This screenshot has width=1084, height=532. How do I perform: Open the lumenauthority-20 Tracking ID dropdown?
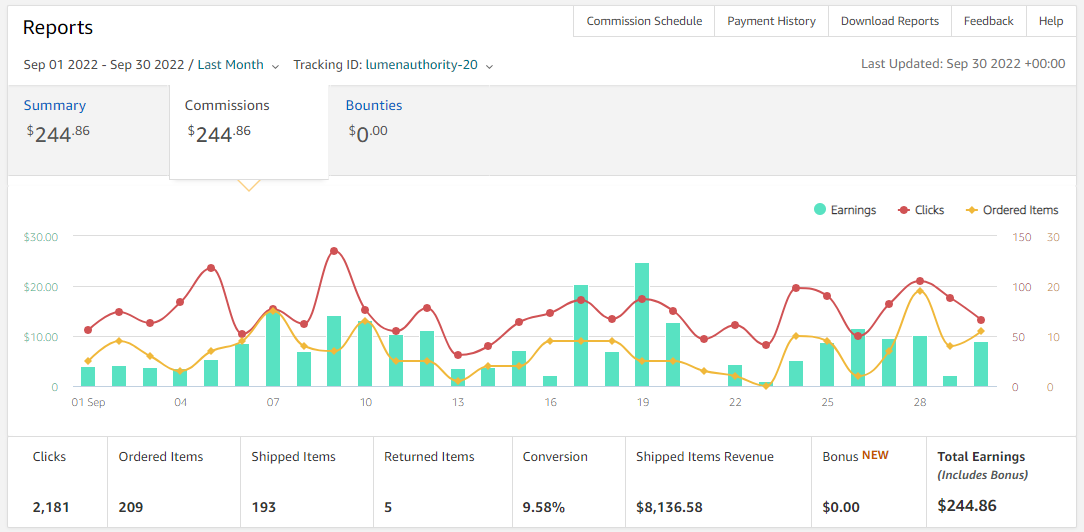[429, 65]
